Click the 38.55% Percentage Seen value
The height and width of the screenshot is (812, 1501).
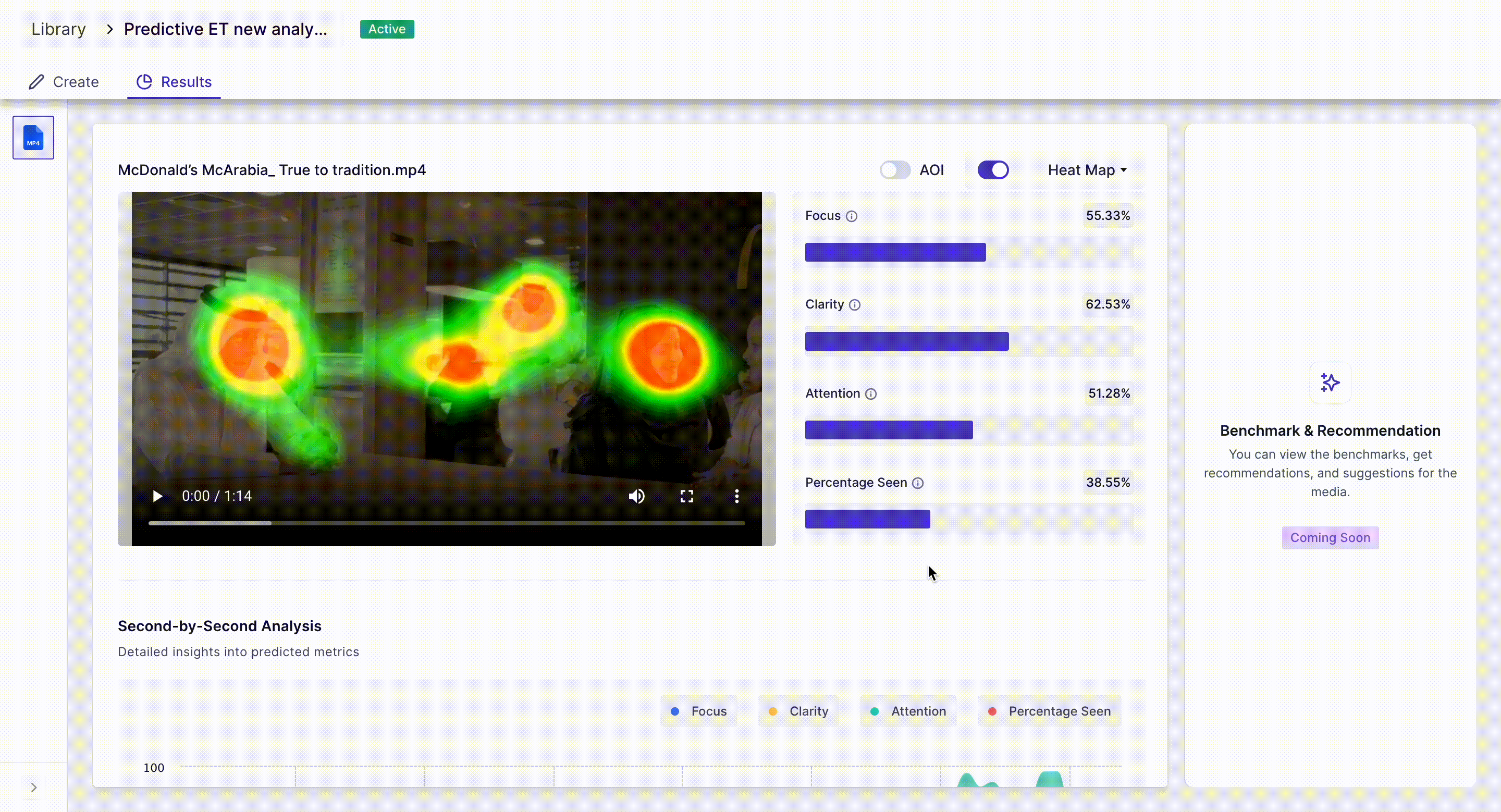pyautogui.click(x=1108, y=482)
